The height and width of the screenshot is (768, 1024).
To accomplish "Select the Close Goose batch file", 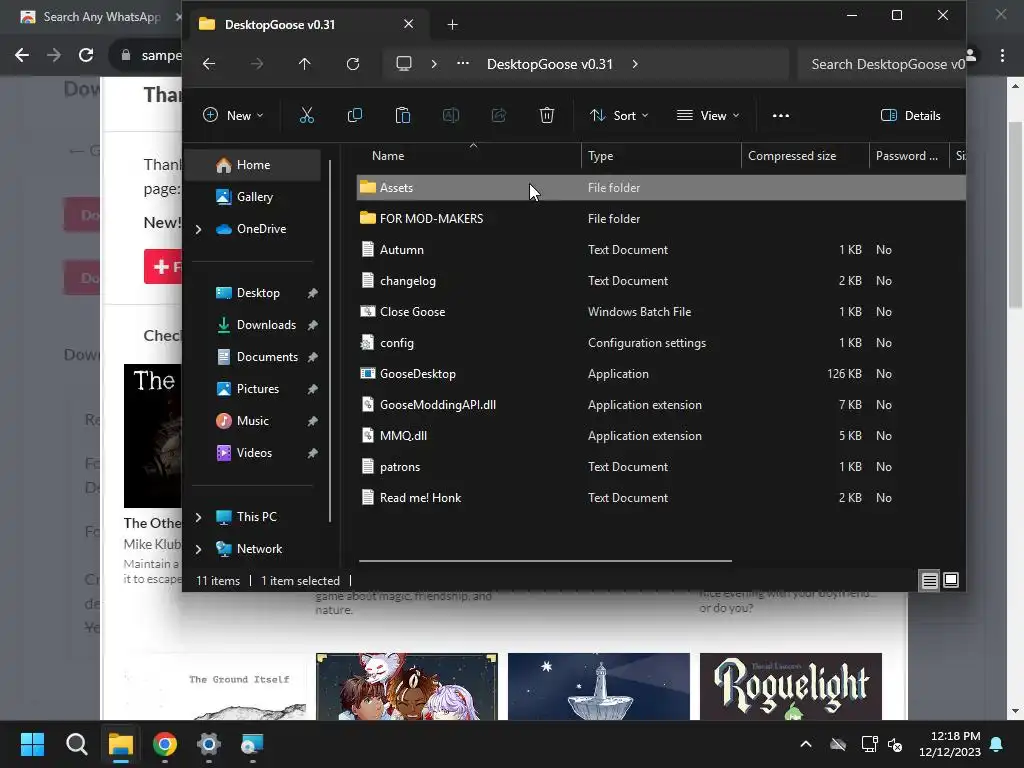I will [661, 312].
